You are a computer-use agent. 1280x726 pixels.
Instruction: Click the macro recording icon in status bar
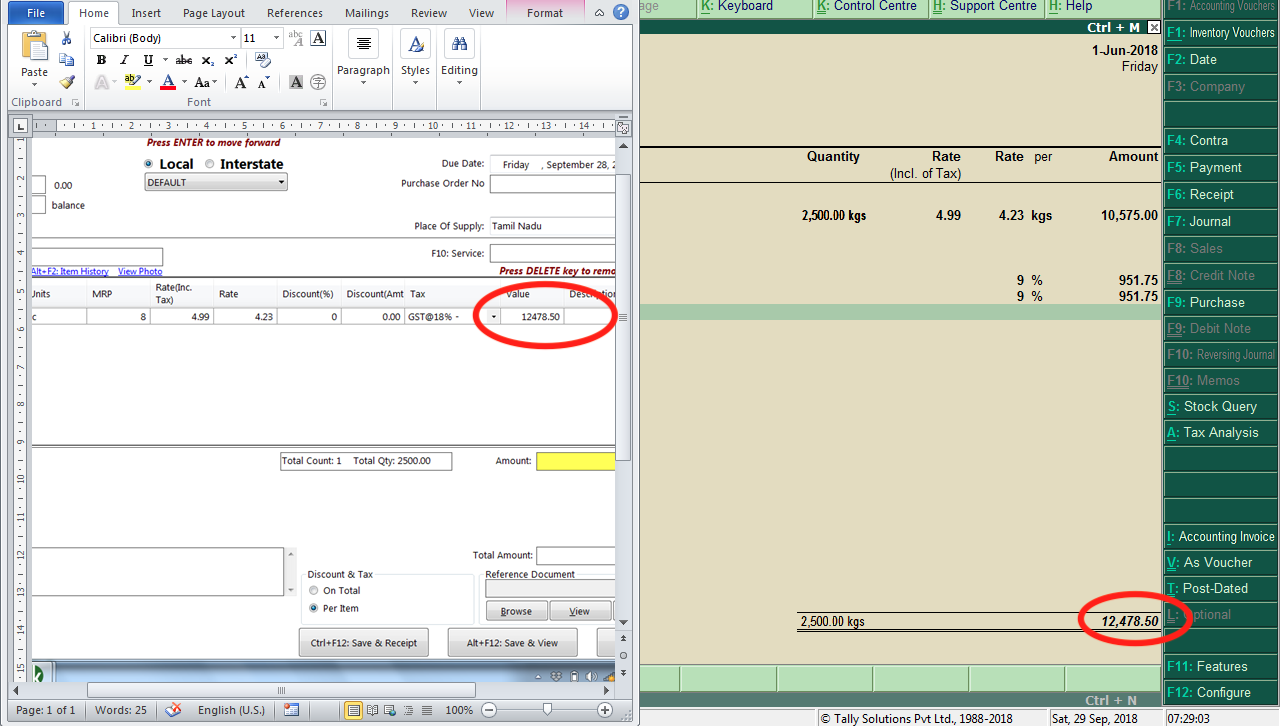point(291,710)
